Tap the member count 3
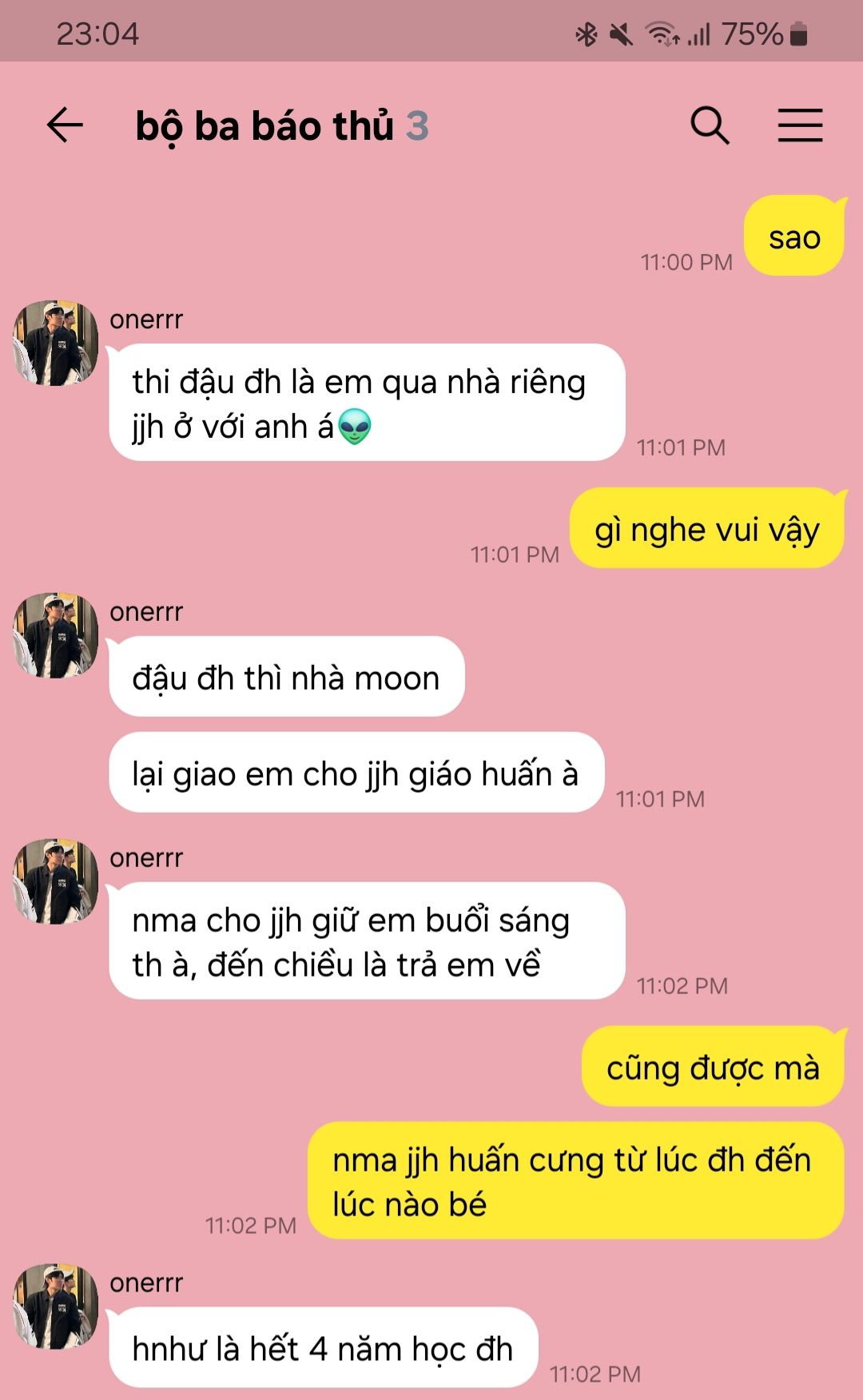863x1400 pixels. point(417,126)
